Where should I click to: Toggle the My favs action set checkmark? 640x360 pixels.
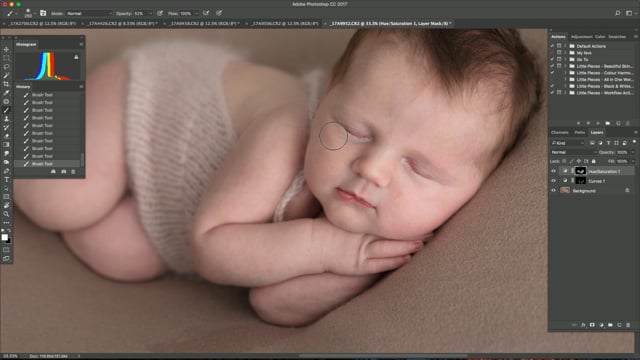tap(552, 53)
